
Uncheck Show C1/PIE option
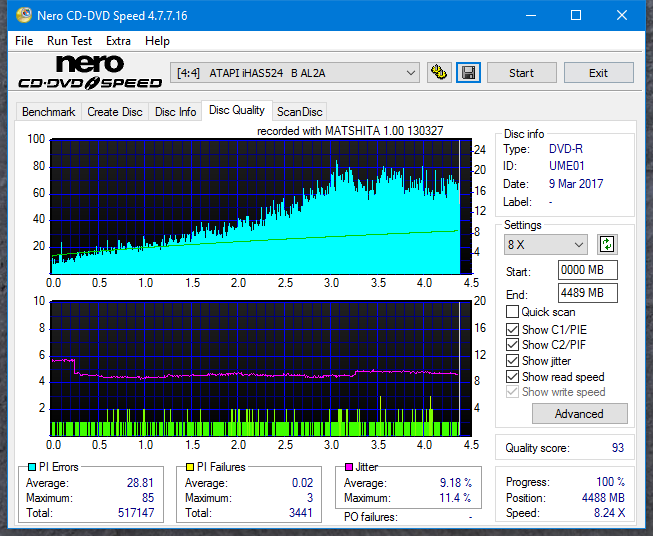coord(512,329)
